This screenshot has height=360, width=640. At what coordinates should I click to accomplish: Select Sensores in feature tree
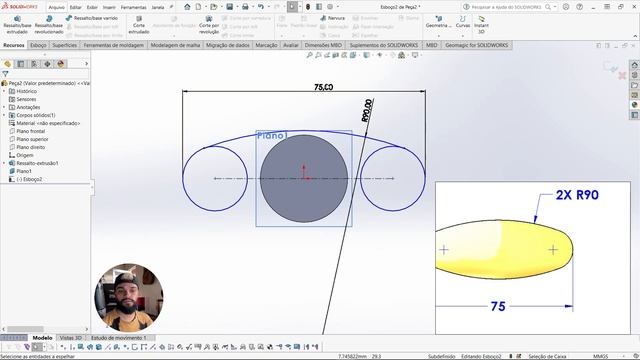[x=26, y=99]
